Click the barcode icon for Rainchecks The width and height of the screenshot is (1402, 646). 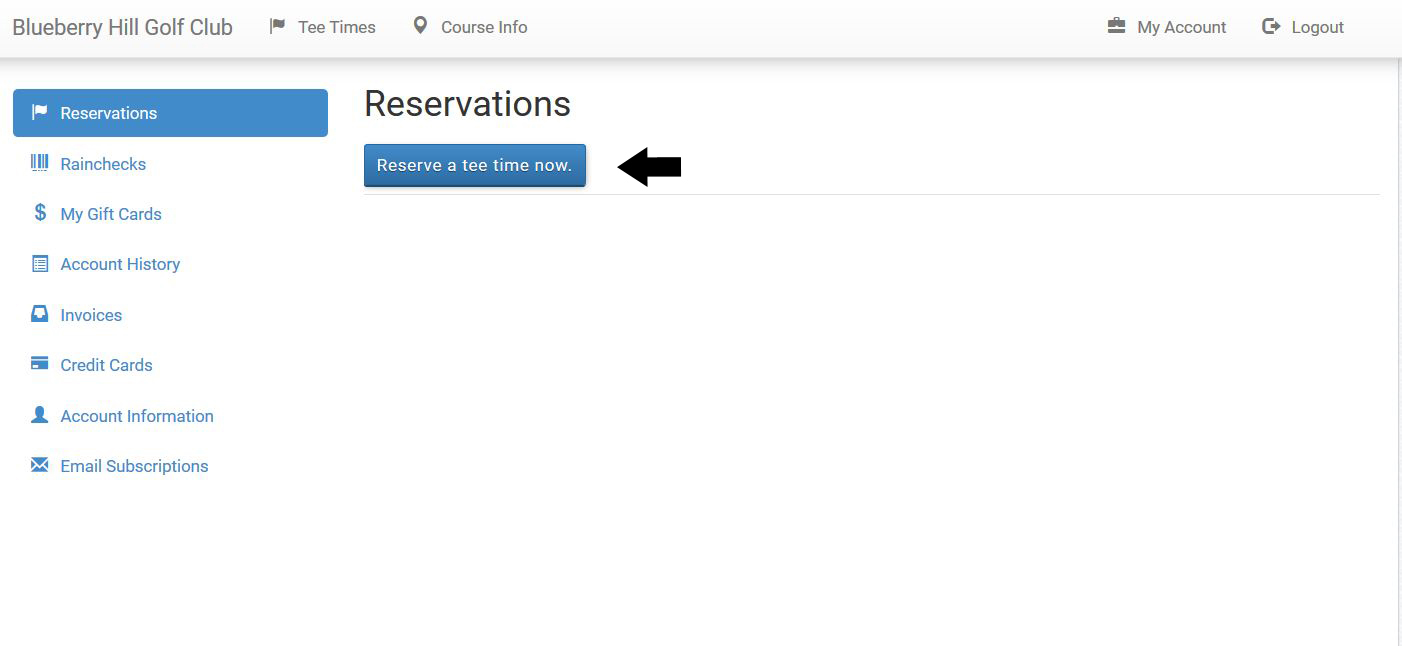tap(40, 163)
